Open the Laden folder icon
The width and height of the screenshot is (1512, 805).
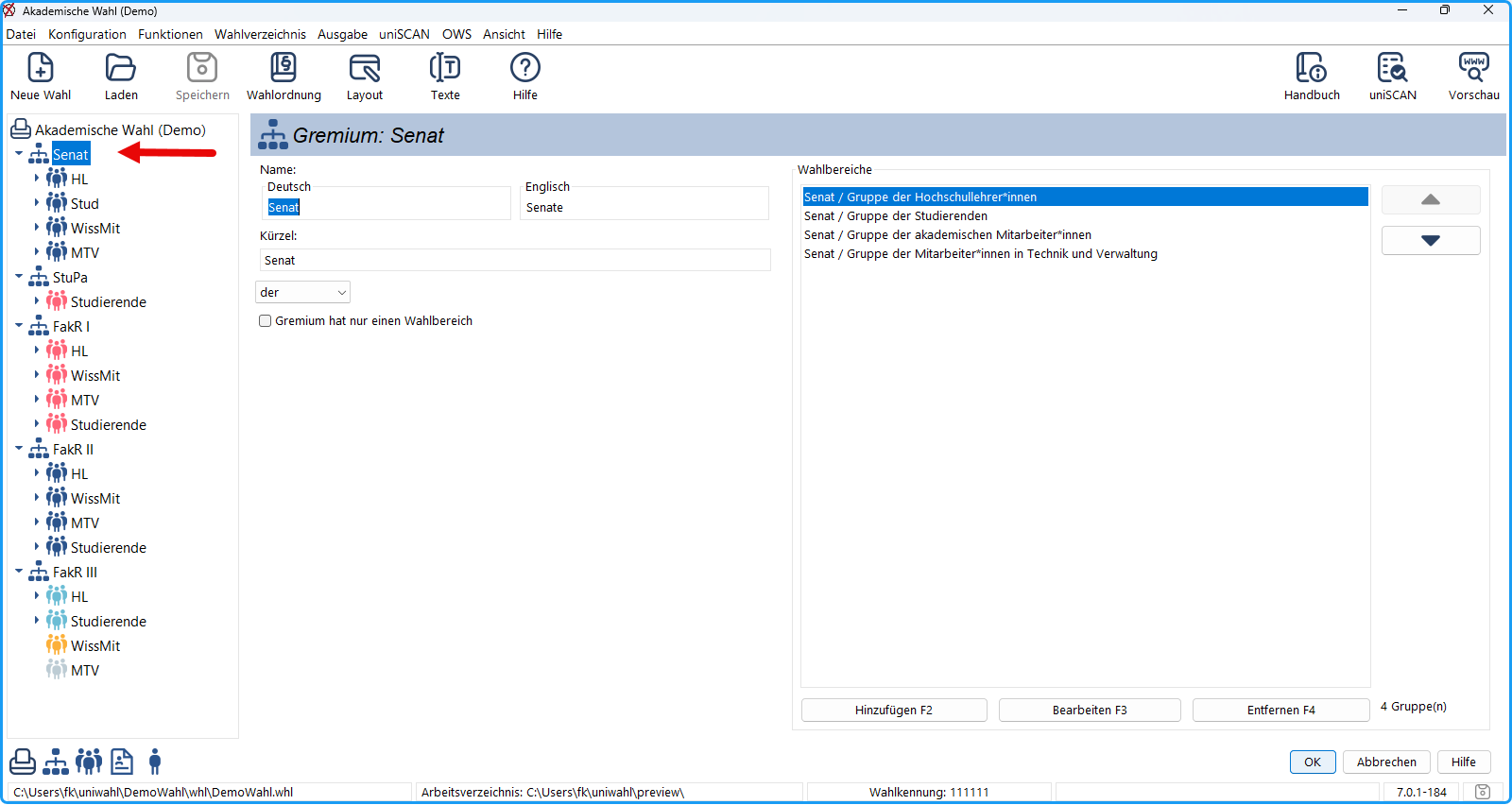(121, 68)
